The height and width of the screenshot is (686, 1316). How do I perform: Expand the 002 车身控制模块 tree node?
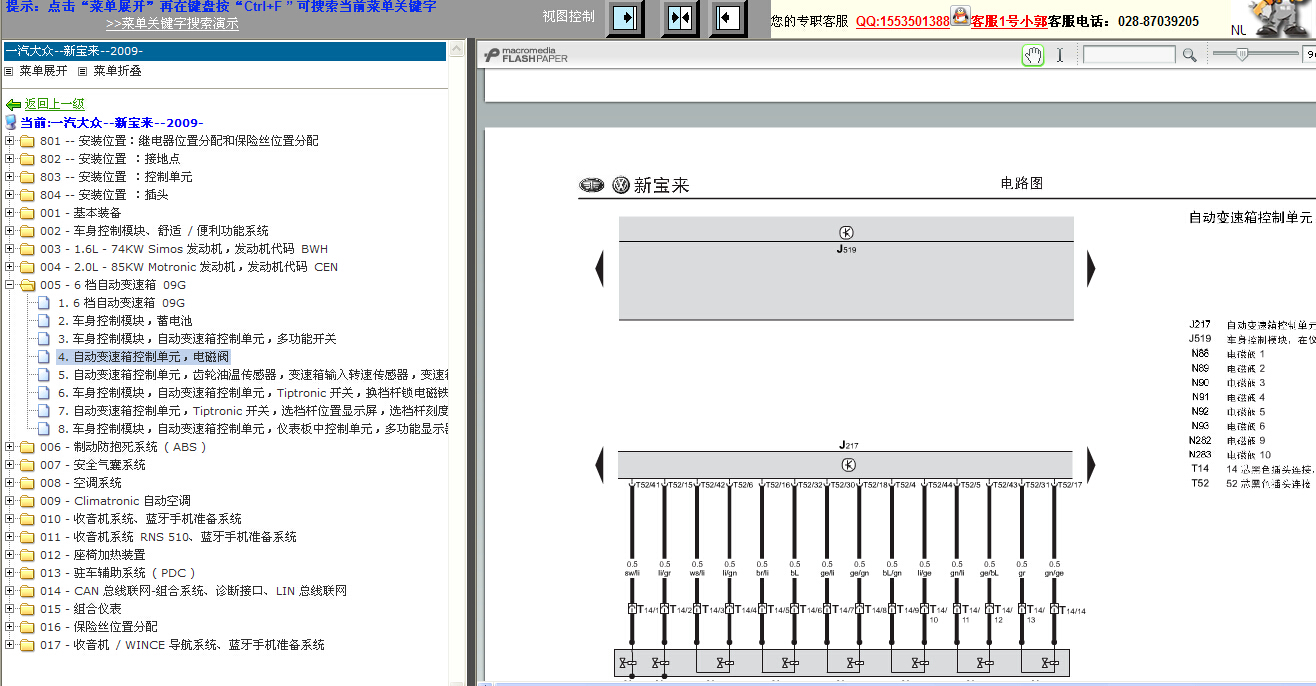pyautogui.click(x=9, y=231)
